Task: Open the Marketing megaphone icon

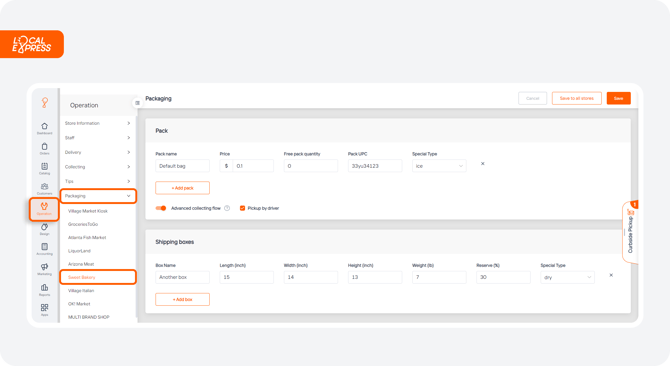Action: 44,269
